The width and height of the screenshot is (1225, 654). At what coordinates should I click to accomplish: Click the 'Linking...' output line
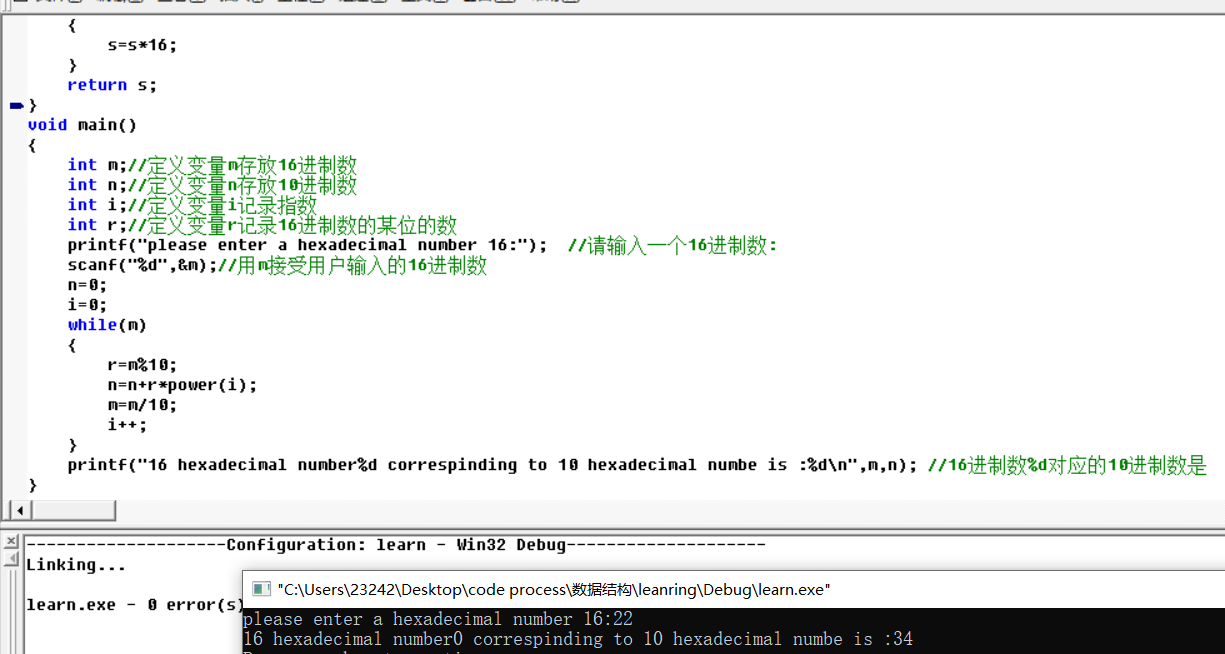click(x=76, y=565)
